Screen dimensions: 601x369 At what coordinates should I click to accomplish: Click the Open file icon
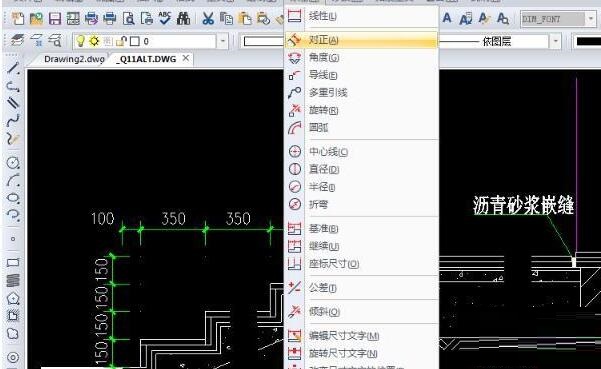(36, 18)
